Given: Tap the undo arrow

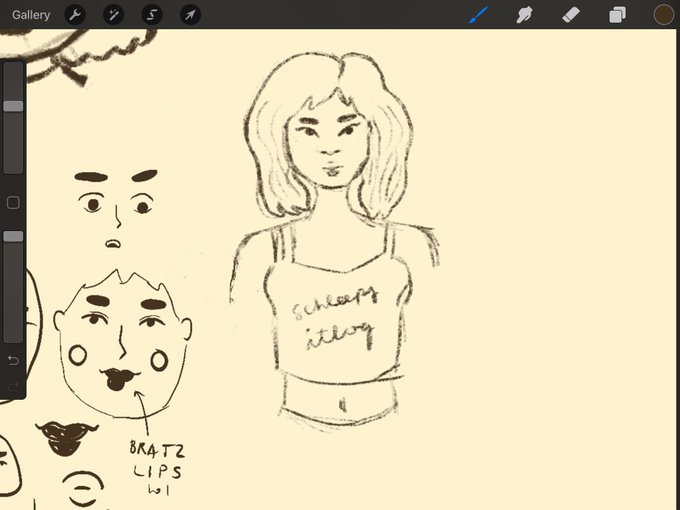Looking at the screenshot, I should pyautogui.click(x=13, y=360).
